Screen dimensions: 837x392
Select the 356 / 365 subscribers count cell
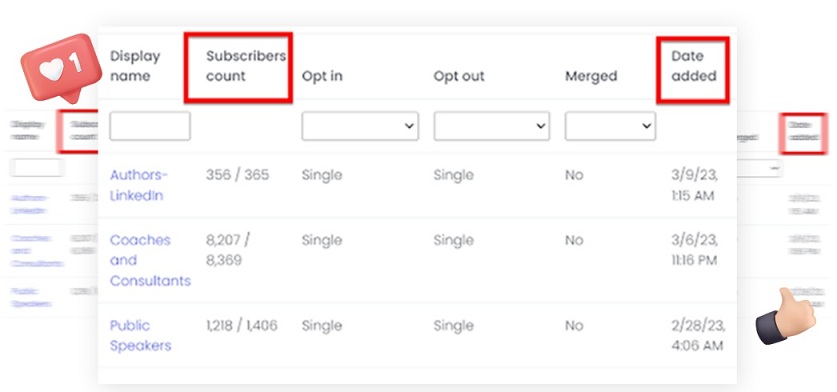click(x=238, y=175)
